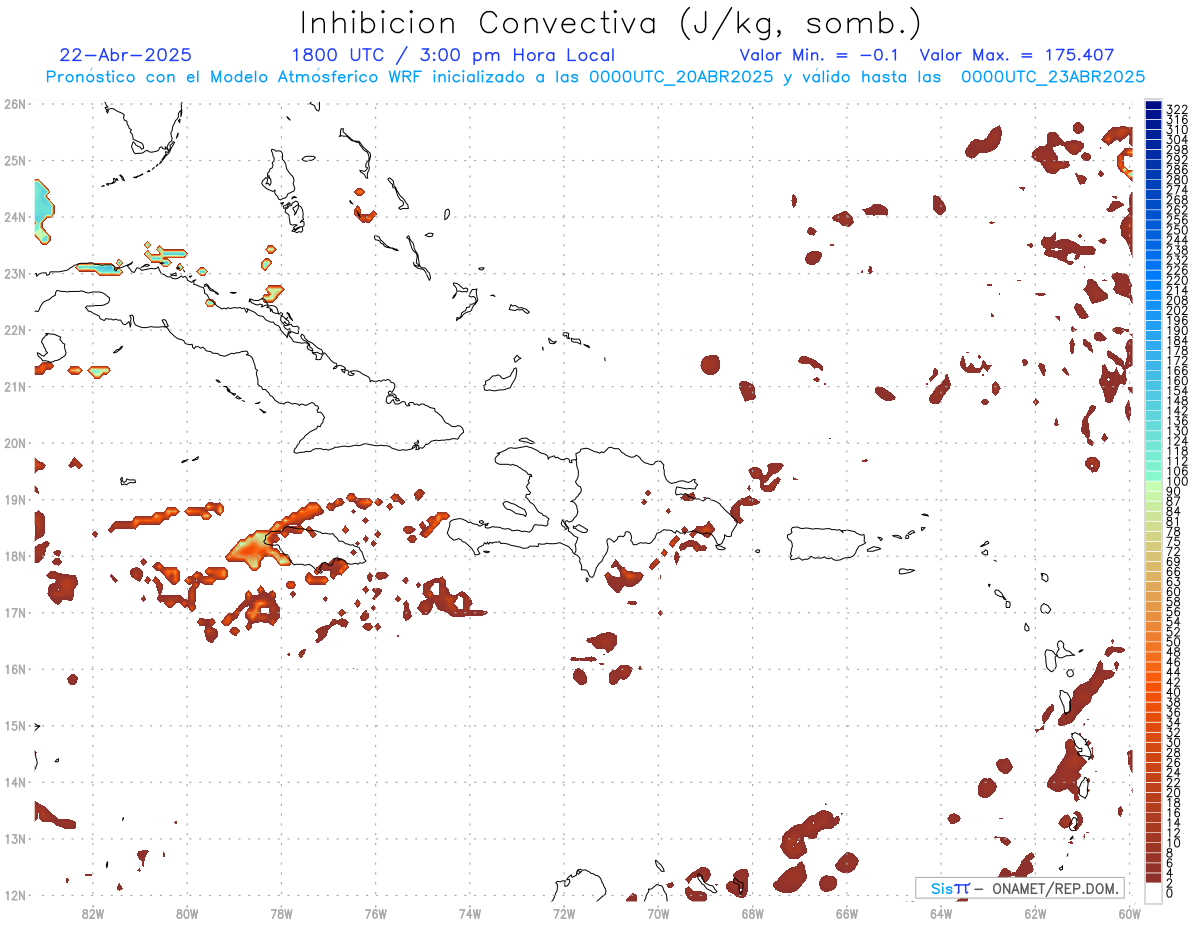Click the '16N' latitude label
The height and width of the screenshot is (927, 1200).
[x=15, y=669]
